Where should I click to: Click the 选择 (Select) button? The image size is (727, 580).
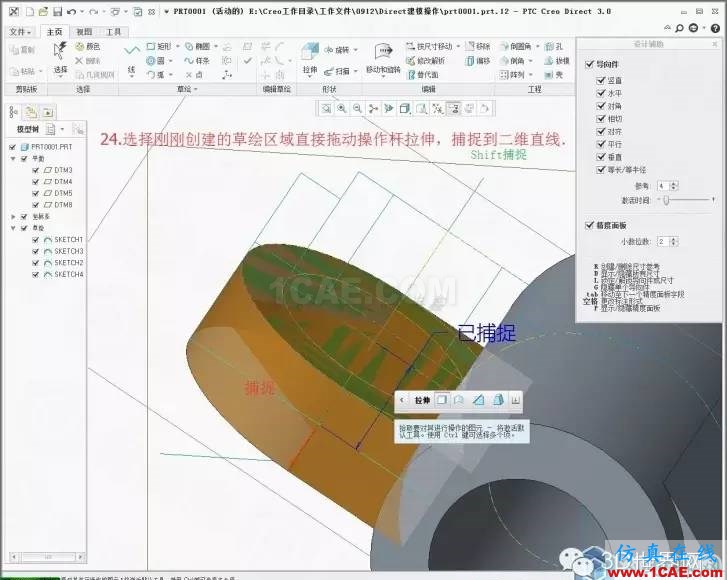[x=60, y=58]
